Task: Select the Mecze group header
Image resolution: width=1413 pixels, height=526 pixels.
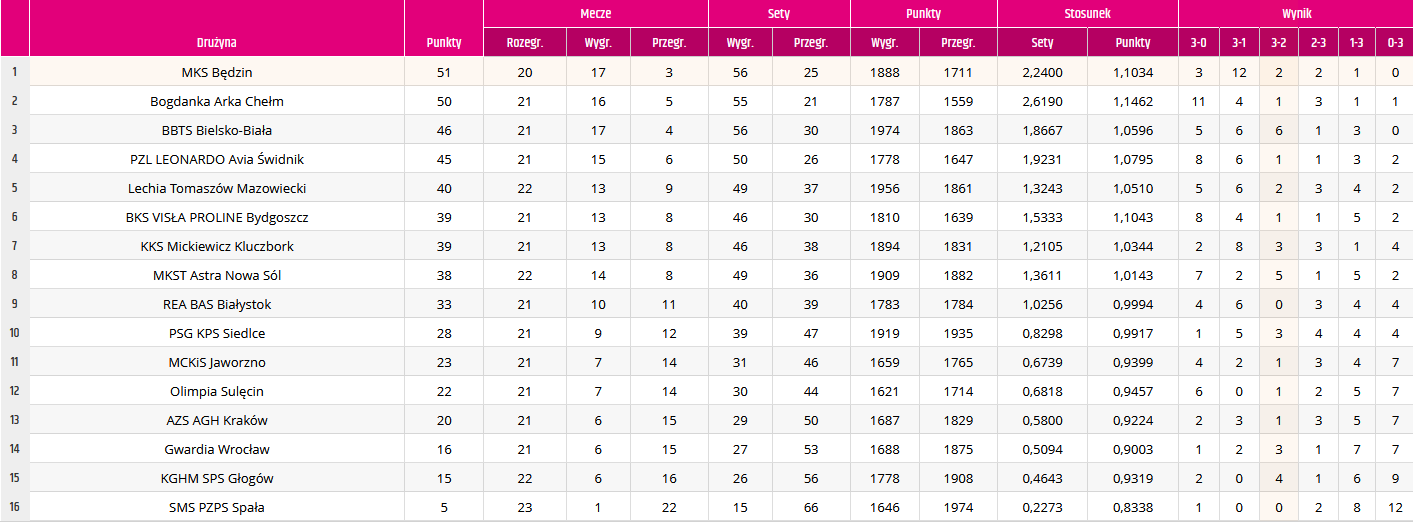Action: pyautogui.click(x=596, y=14)
